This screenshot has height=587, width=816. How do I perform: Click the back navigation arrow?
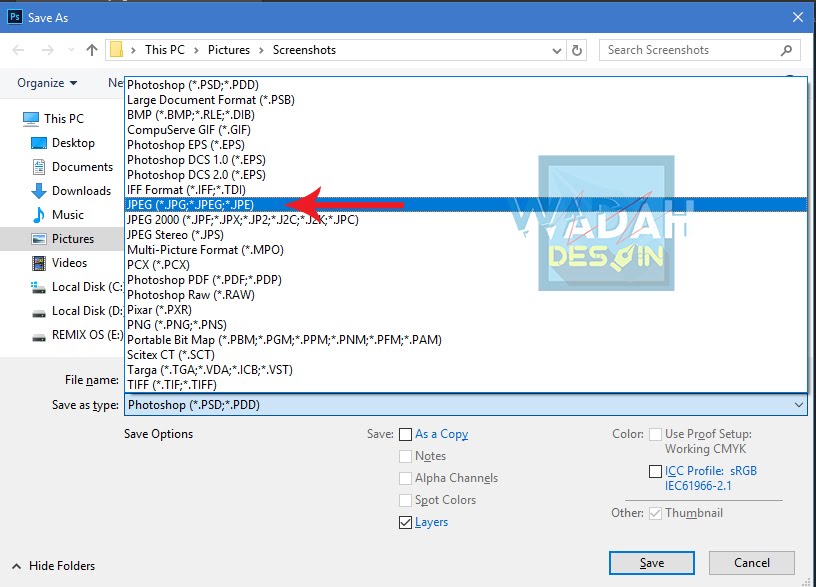[17, 49]
